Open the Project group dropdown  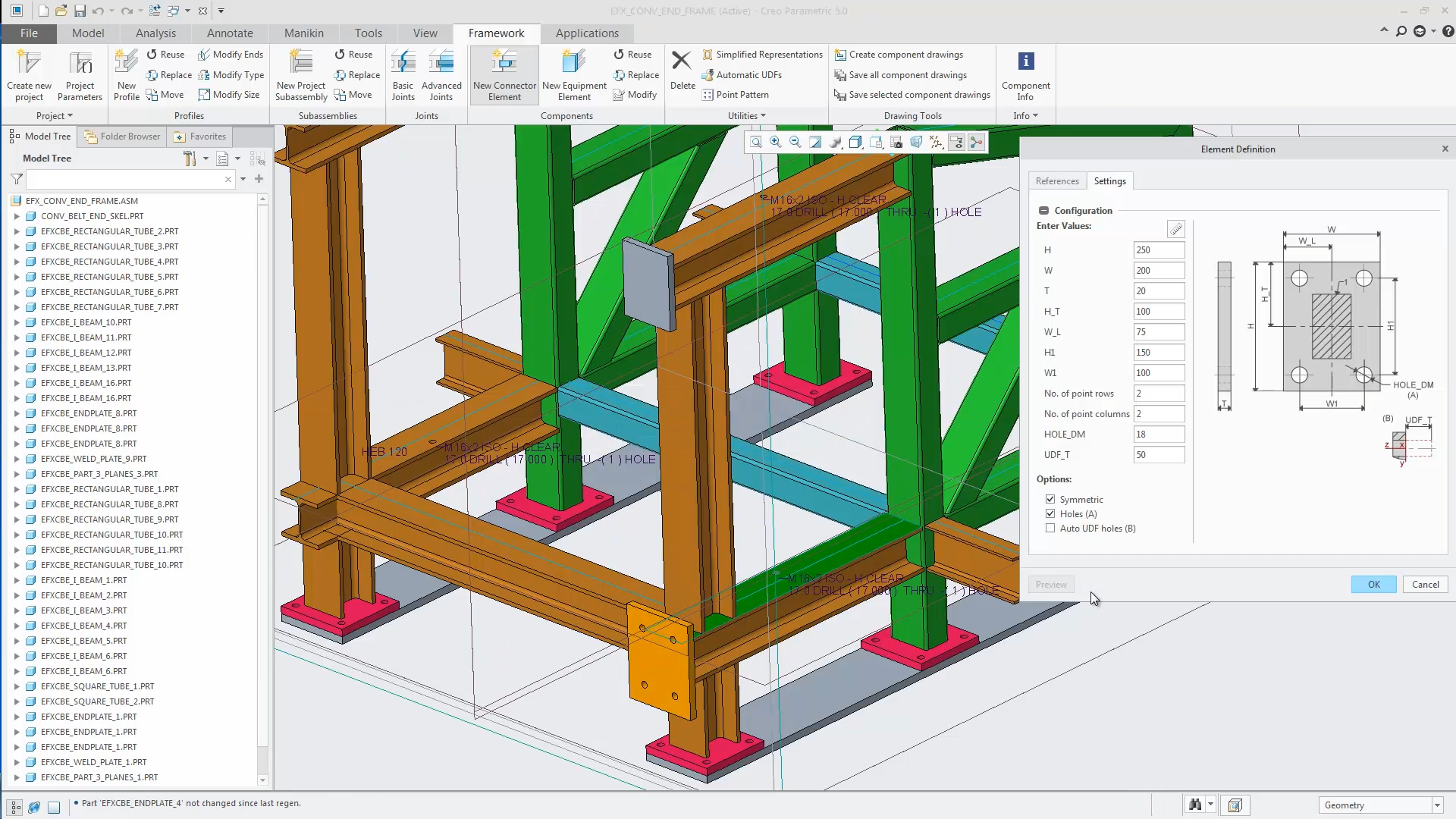coord(55,116)
